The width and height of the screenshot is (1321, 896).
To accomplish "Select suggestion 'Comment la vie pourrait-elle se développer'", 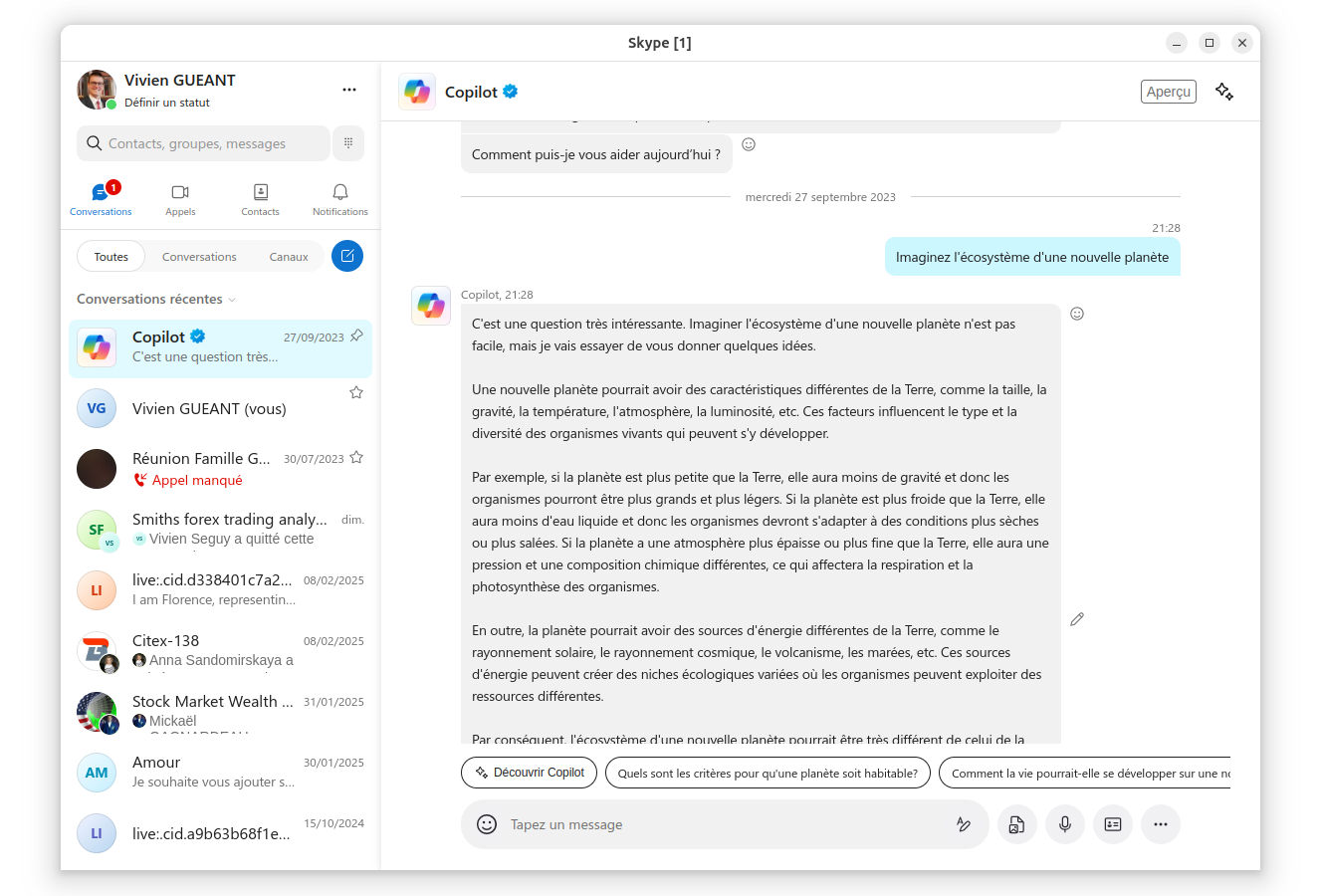I will [x=1085, y=773].
